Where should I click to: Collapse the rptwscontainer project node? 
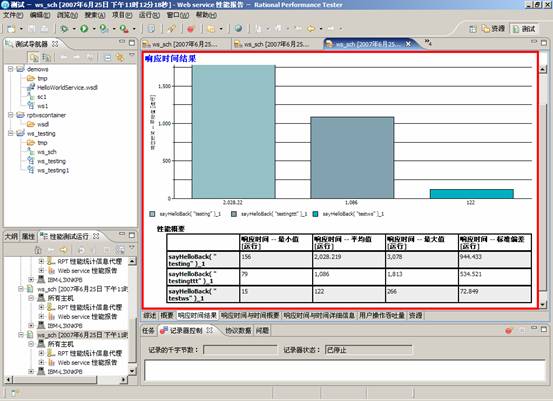coord(11,115)
